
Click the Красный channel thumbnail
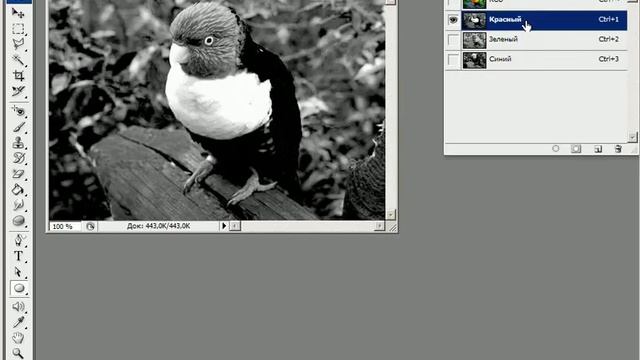(474, 20)
